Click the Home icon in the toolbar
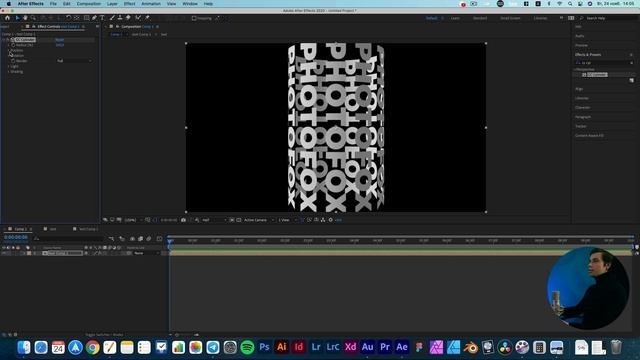 click(7, 18)
